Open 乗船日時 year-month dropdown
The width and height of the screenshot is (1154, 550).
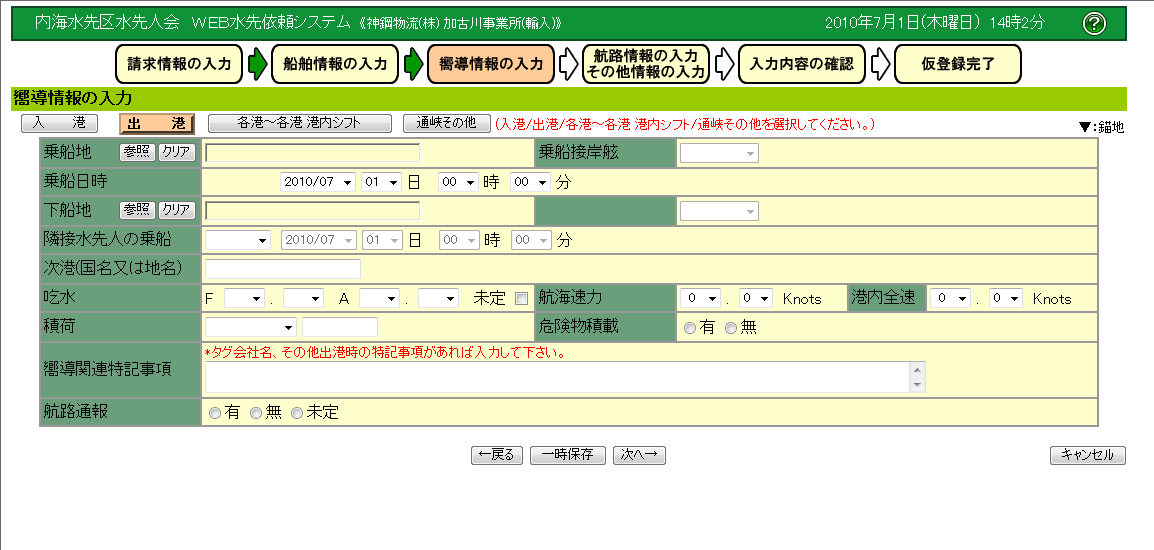point(318,182)
